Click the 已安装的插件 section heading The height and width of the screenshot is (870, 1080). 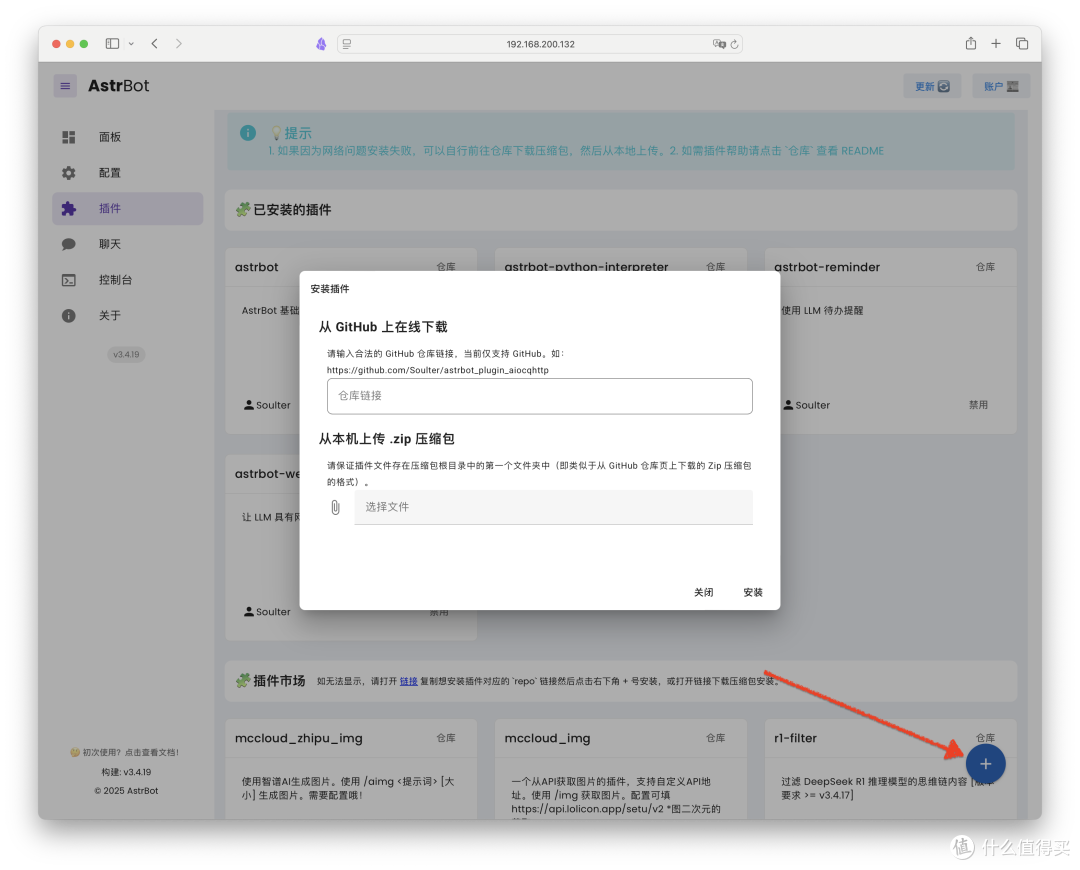tap(291, 210)
